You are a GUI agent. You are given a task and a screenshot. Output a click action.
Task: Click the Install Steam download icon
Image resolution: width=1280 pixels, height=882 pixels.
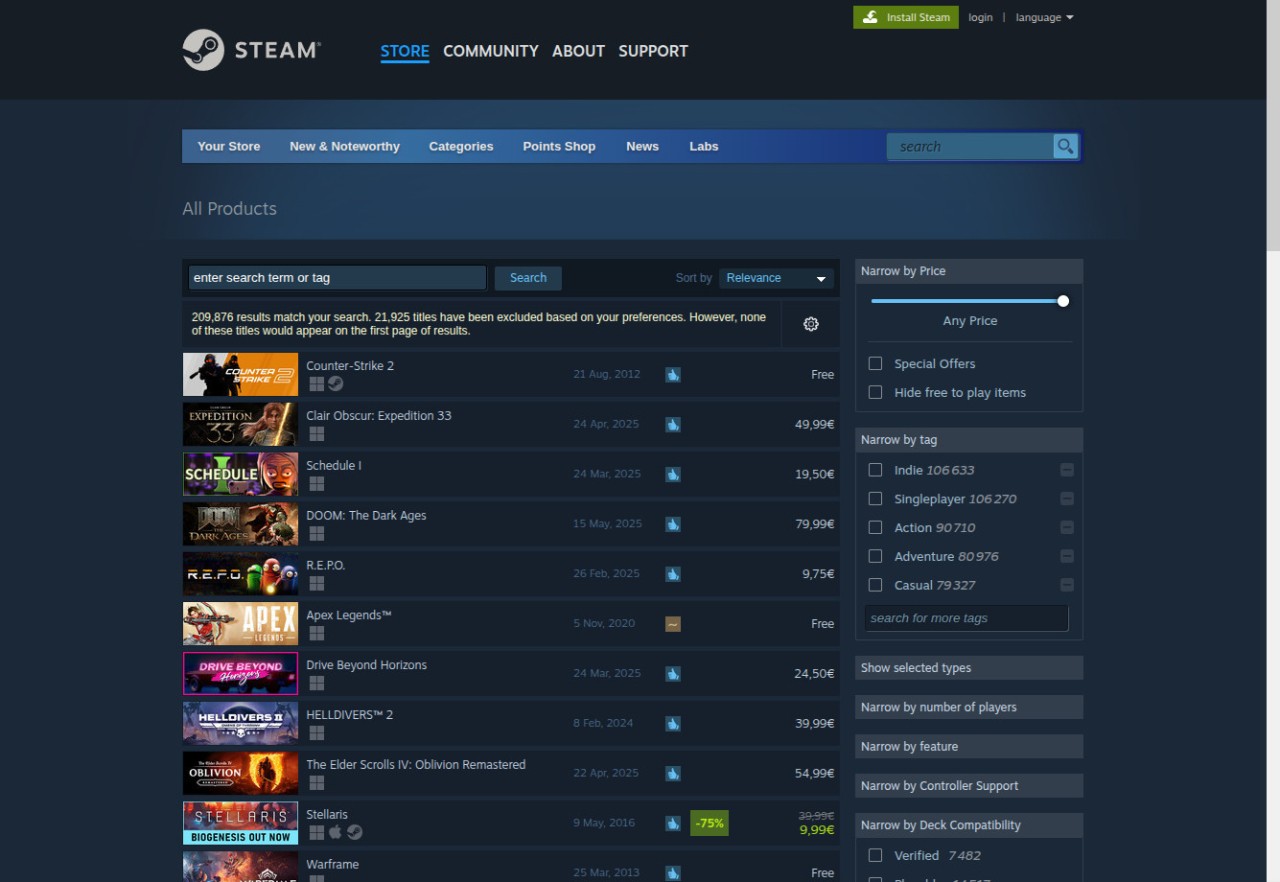pyautogui.click(x=870, y=17)
